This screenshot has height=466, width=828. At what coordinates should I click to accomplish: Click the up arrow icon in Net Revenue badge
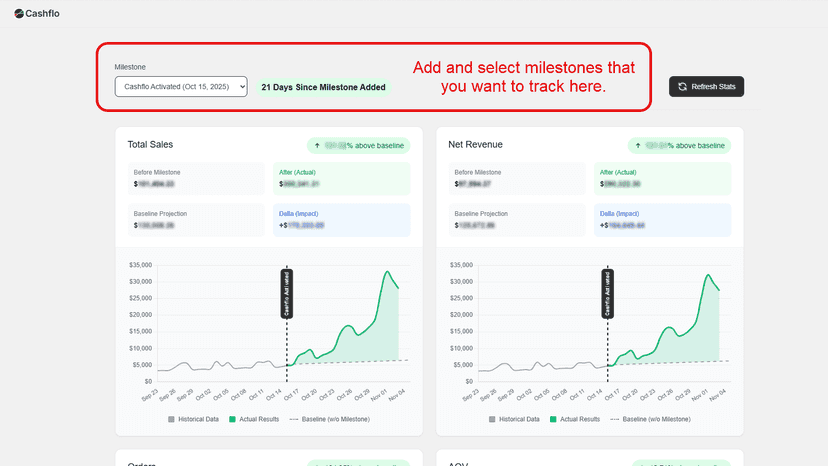click(638, 145)
